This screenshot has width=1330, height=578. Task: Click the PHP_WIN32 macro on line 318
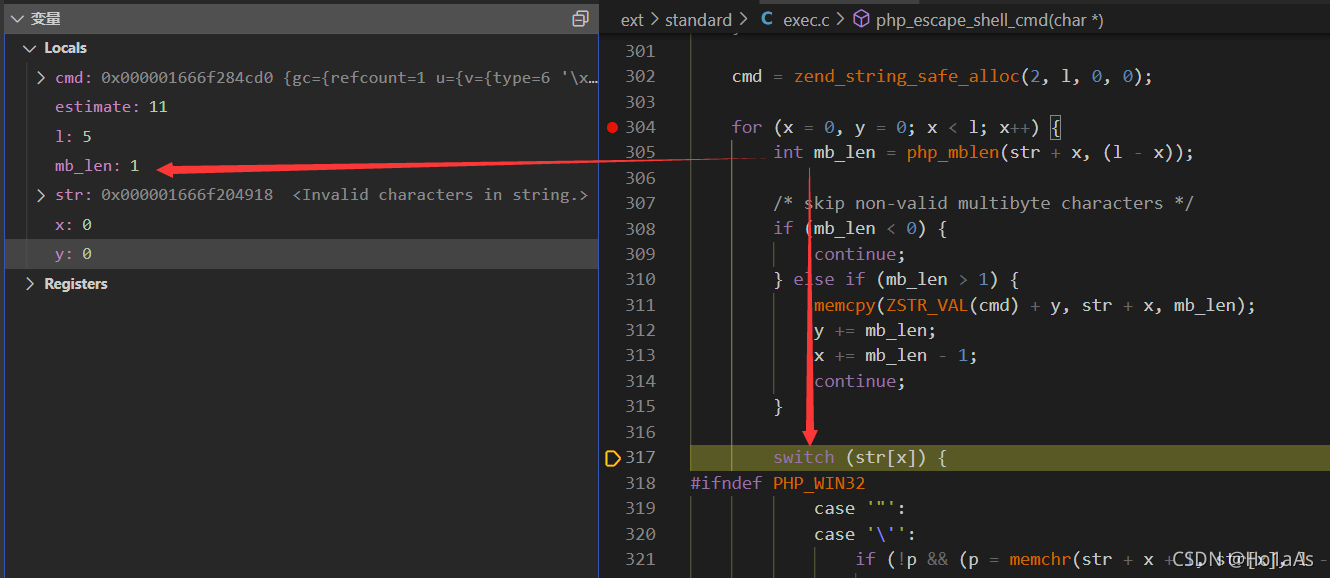coord(819,483)
